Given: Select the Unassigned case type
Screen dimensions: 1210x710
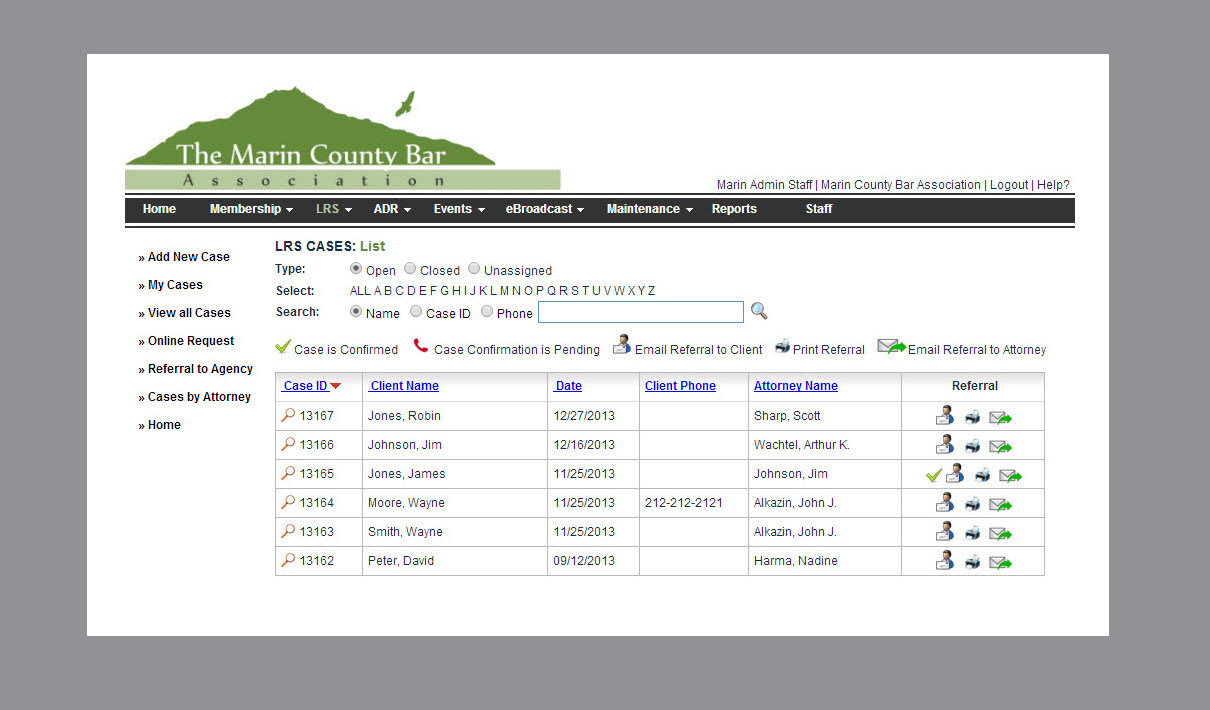Looking at the screenshot, I should click(x=474, y=269).
